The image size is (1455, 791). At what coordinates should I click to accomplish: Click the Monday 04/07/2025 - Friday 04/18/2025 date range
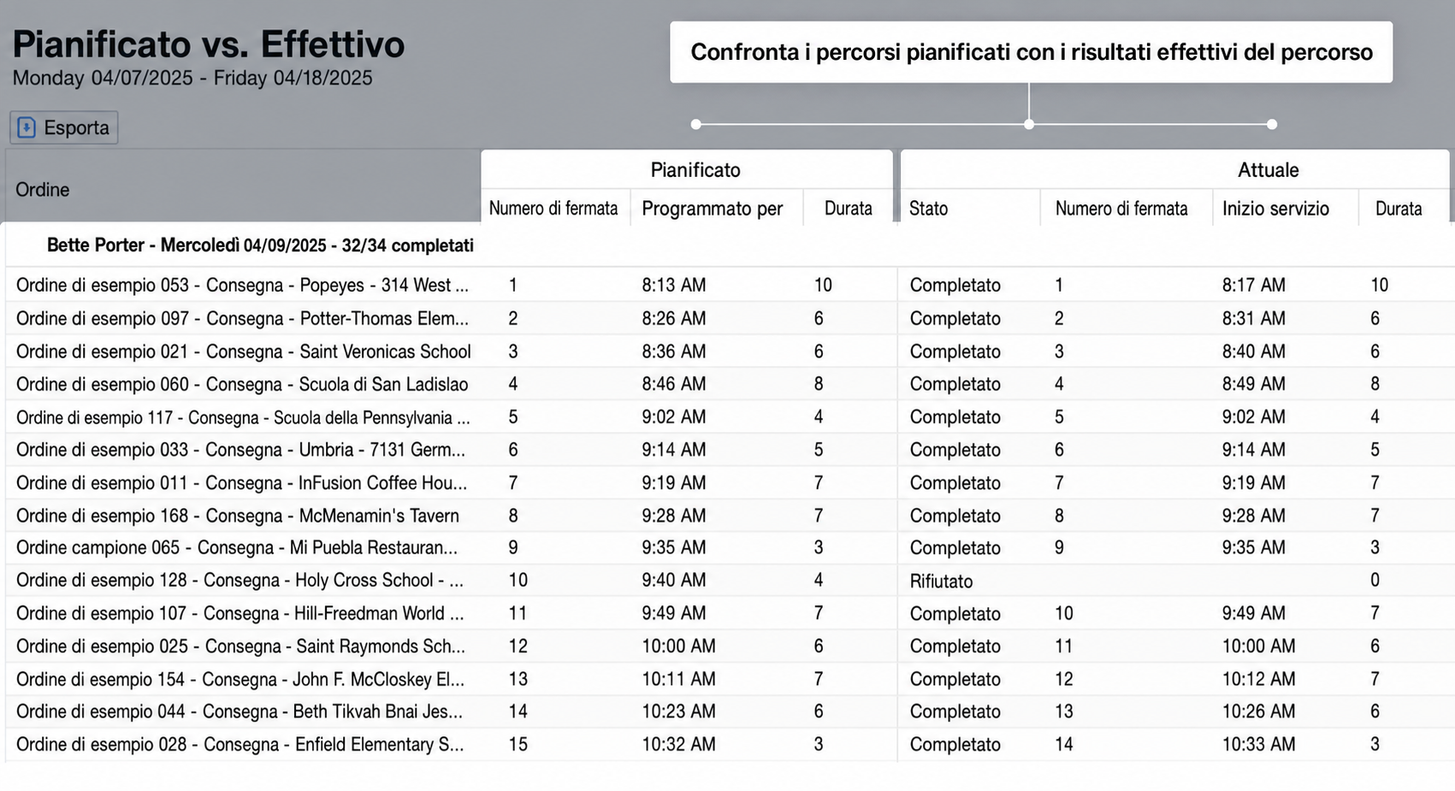coord(193,78)
